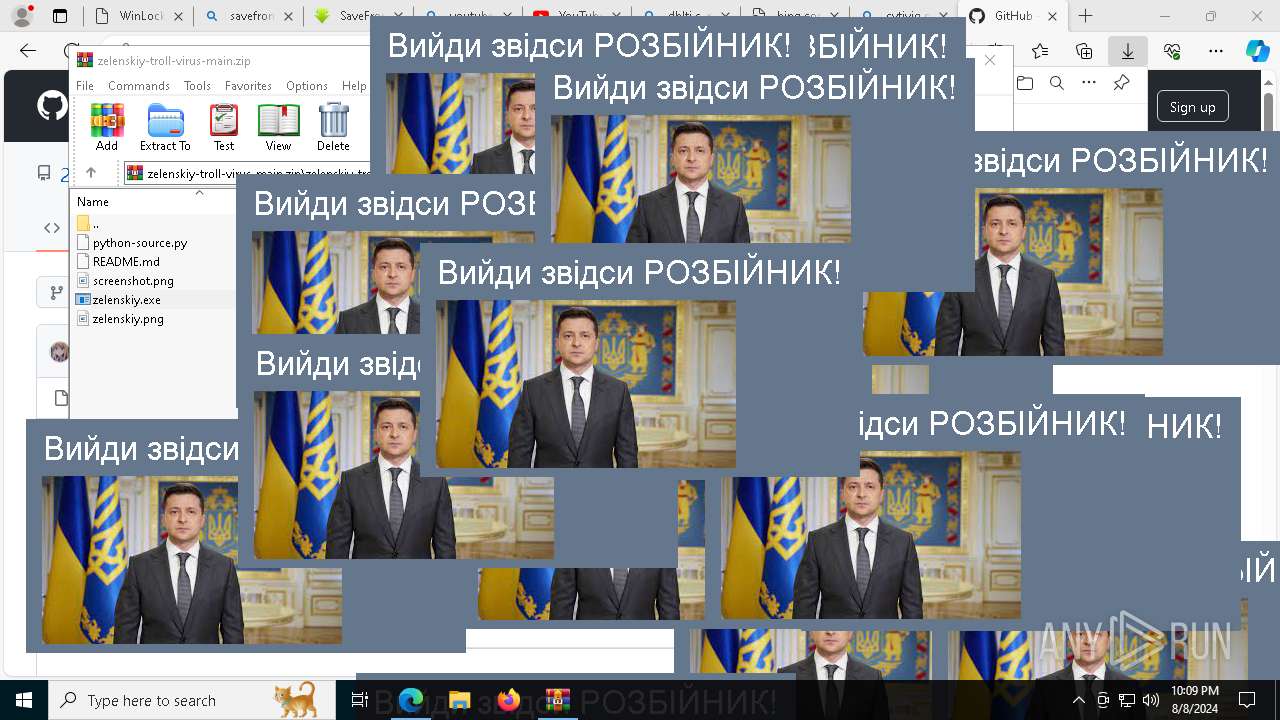Viewport: 1280px width, 720px height.
Task: Open Edge Settings and more menu
Action: pos(1216,51)
